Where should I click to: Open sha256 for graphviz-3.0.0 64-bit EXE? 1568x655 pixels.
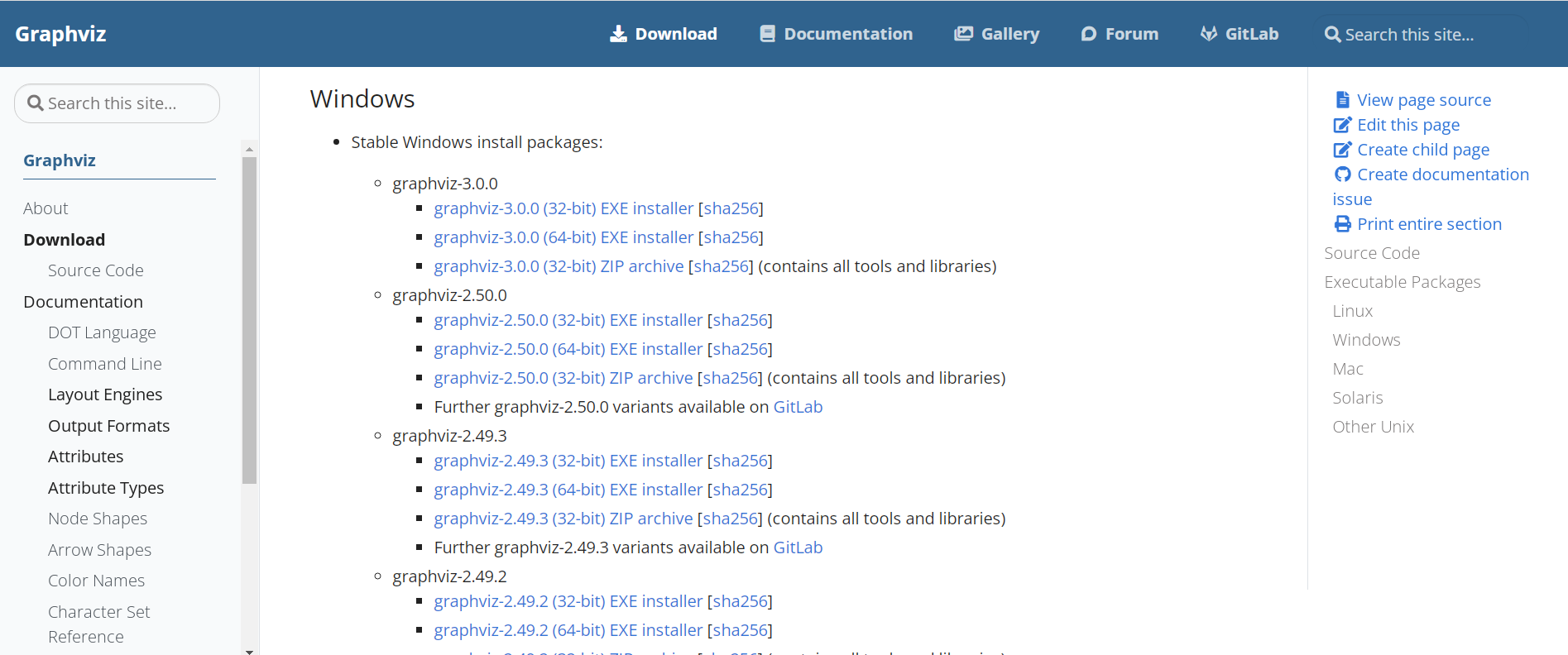(731, 237)
